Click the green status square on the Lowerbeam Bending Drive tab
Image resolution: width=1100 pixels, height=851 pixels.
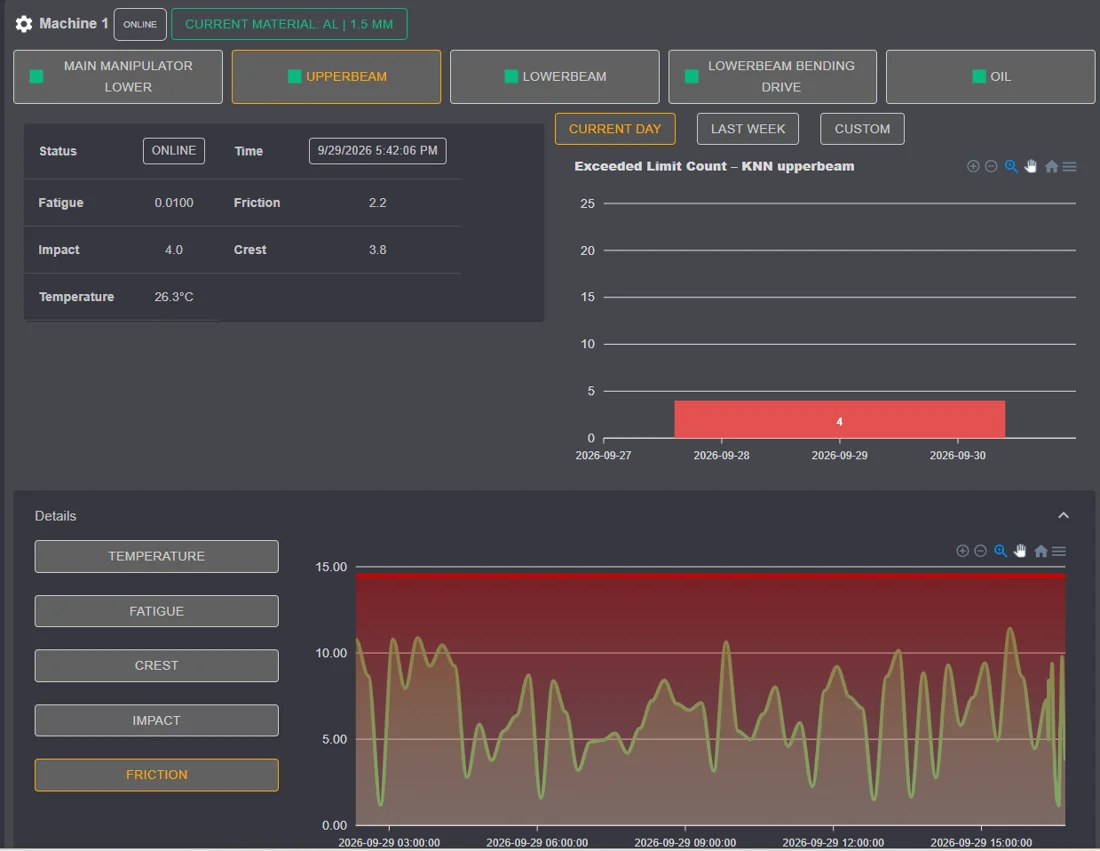692,76
